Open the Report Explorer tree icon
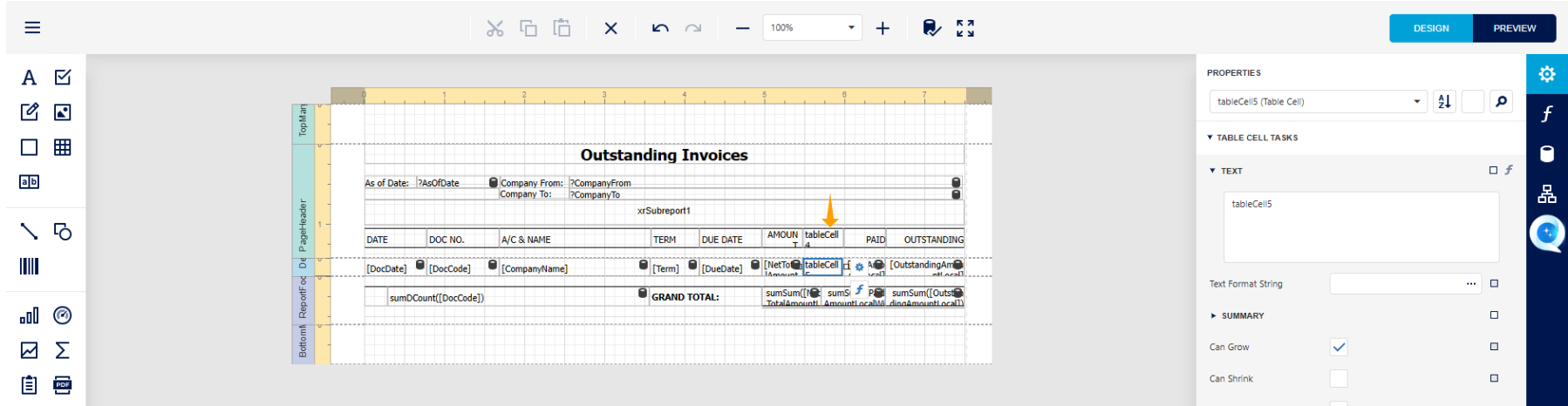Image resolution: width=1568 pixels, height=406 pixels. pyautogui.click(x=1546, y=193)
